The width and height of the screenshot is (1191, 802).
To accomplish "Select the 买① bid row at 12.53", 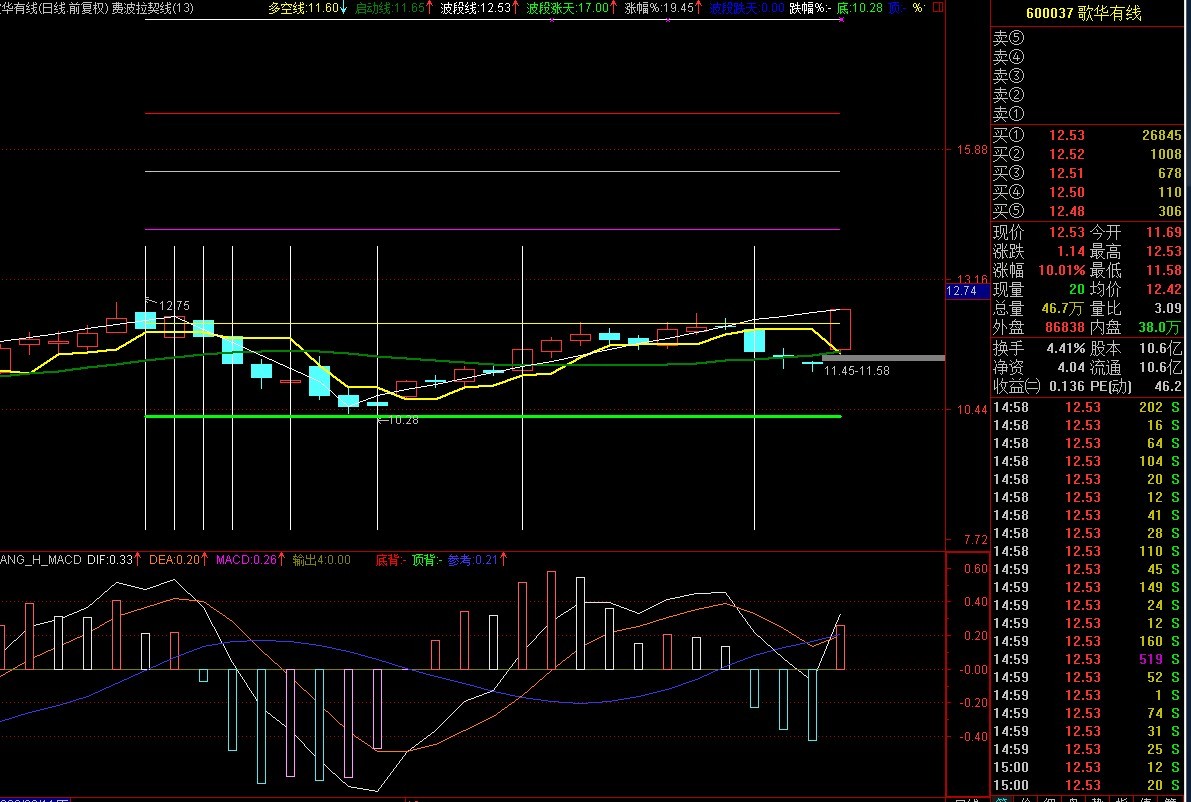I will (x=1088, y=135).
